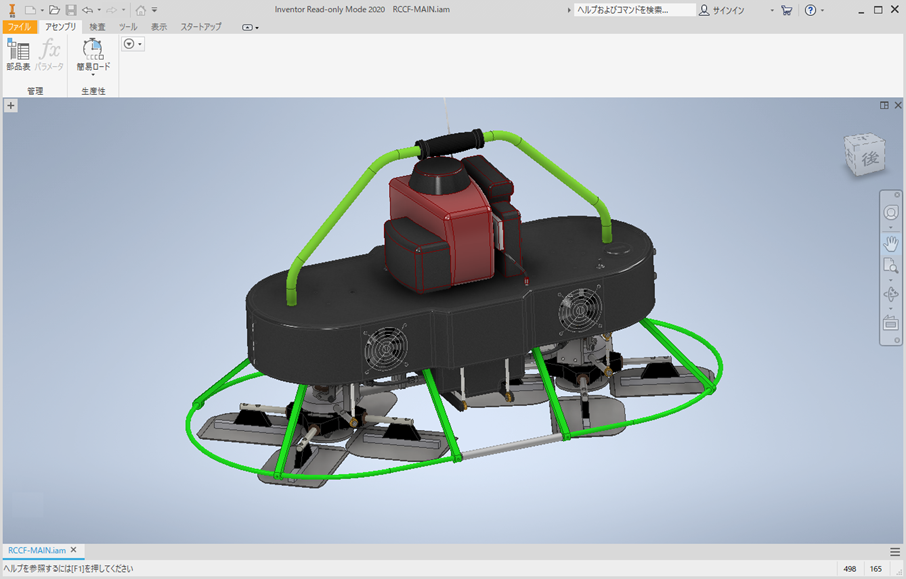Expand the navigation wheel options arrow

click(890, 227)
